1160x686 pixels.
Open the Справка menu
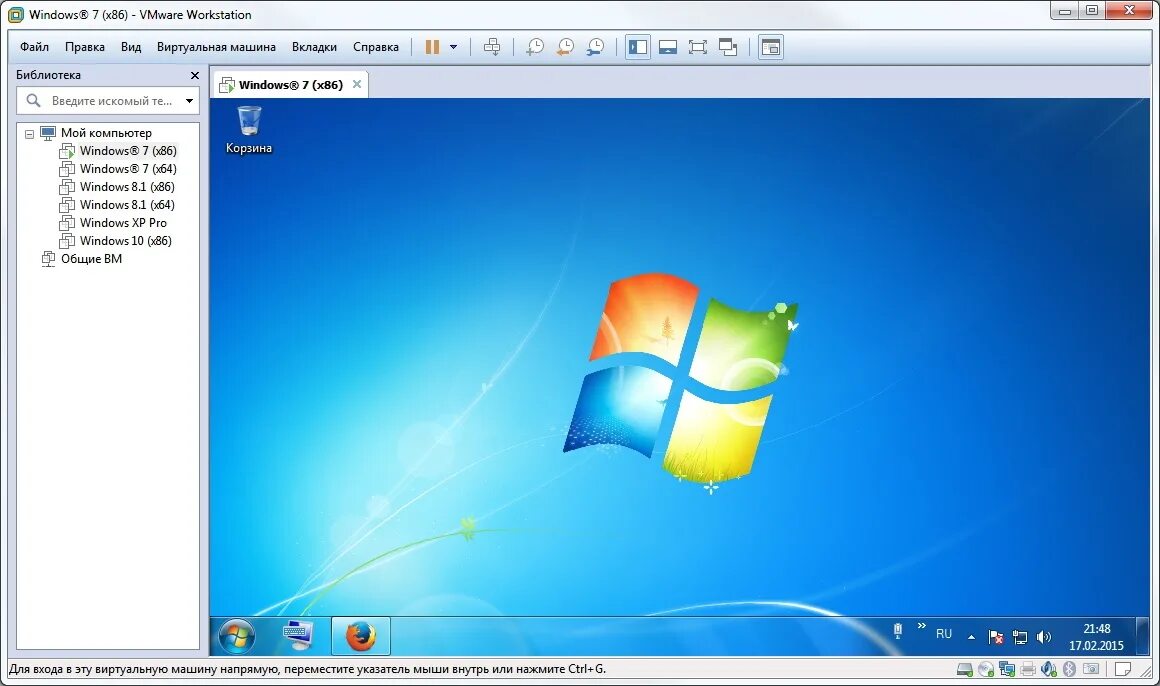point(376,47)
